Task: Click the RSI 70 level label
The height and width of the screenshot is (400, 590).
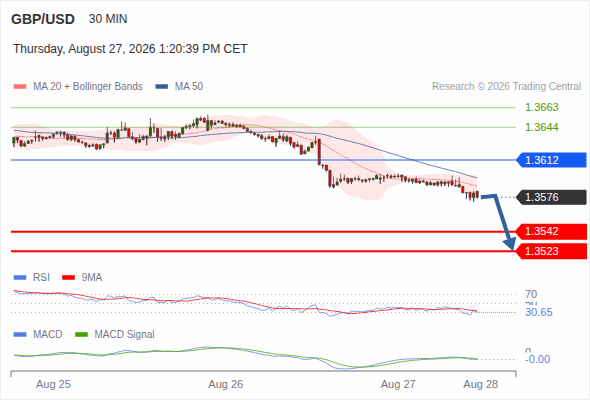Action: (531, 294)
